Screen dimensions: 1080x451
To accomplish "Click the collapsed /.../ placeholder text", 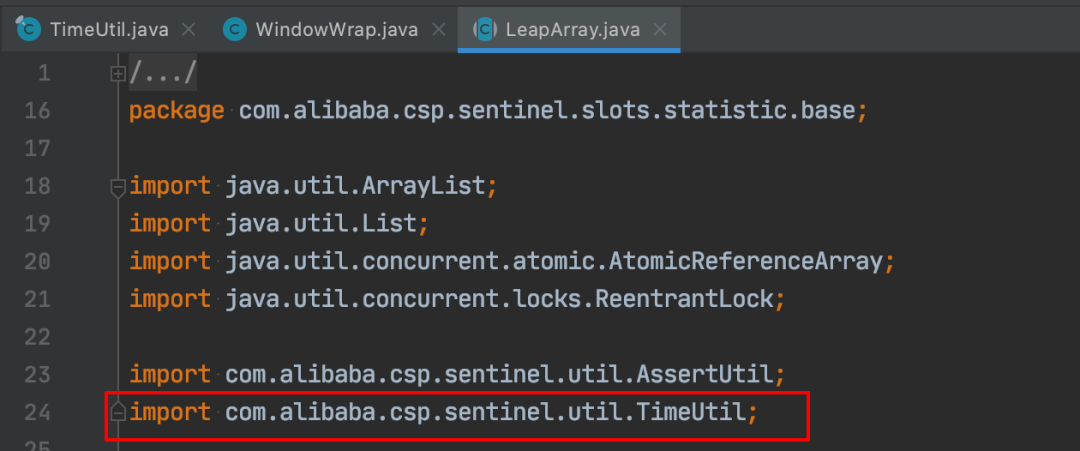I will pos(163,73).
